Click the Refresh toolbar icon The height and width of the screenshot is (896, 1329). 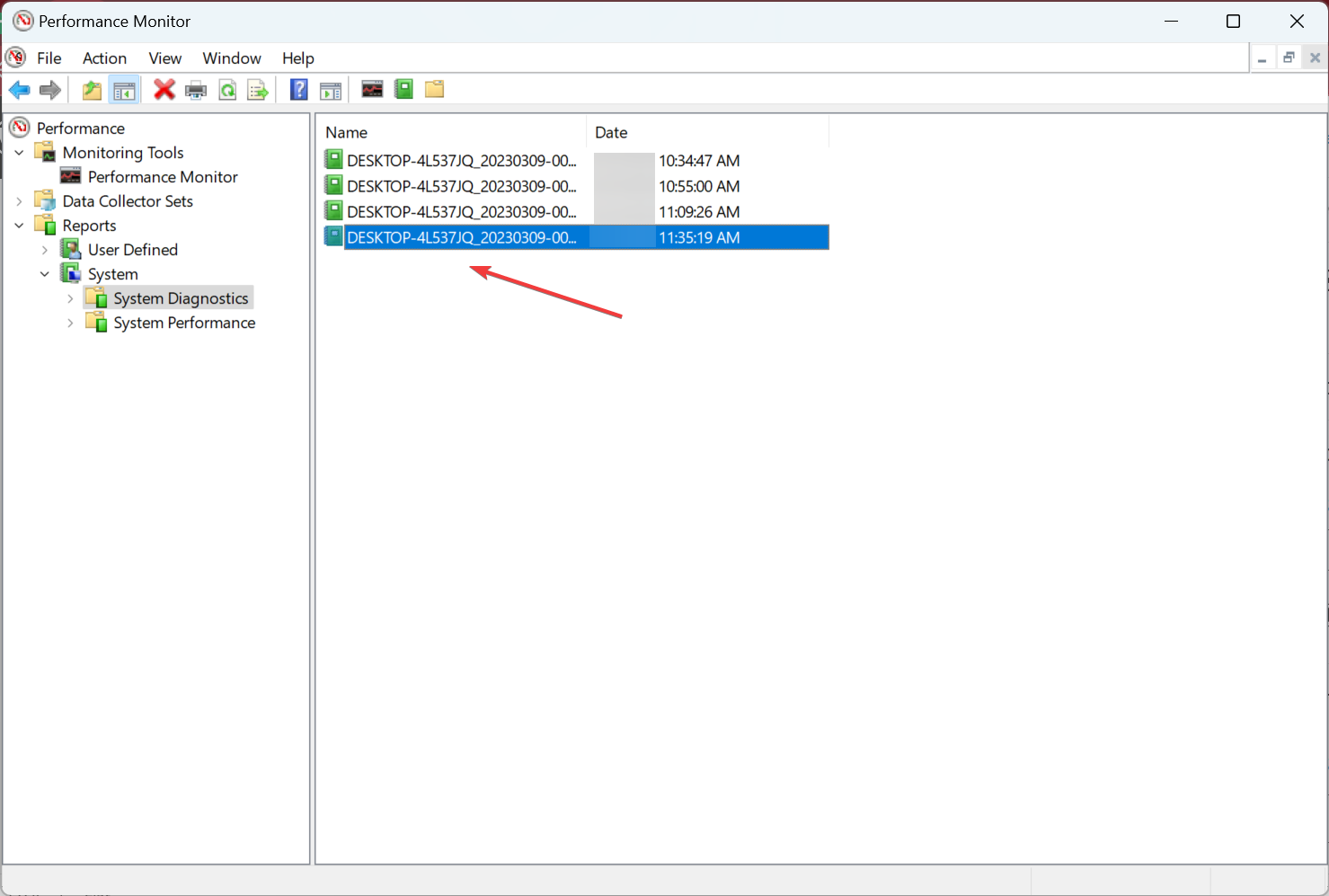pyautogui.click(x=228, y=90)
